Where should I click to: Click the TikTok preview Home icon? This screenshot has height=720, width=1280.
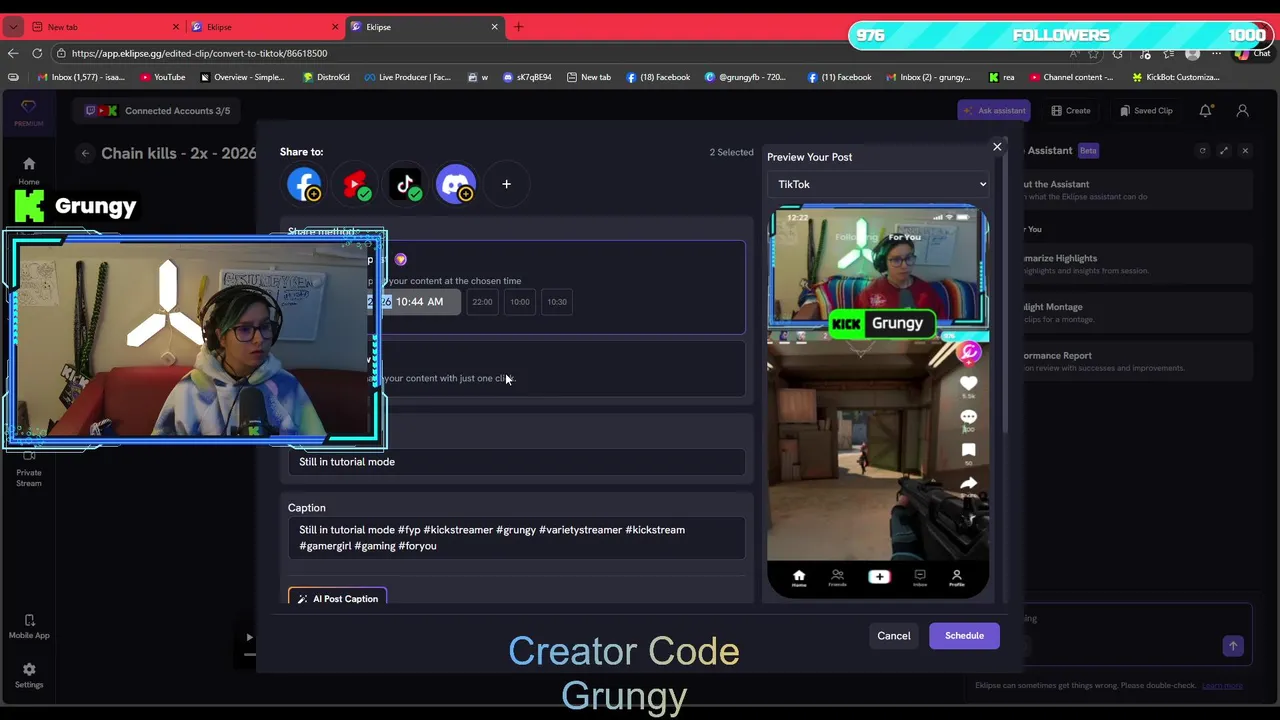click(799, 578)
